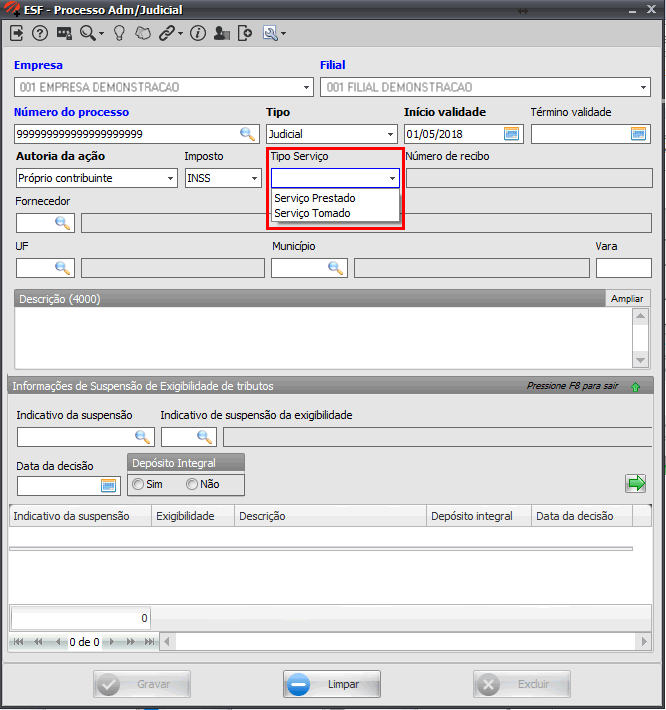This screenshot has height=710, width=666.
Task: Open dropdown arrow beside toolbar magnifier
Action: tap(101, 34)
